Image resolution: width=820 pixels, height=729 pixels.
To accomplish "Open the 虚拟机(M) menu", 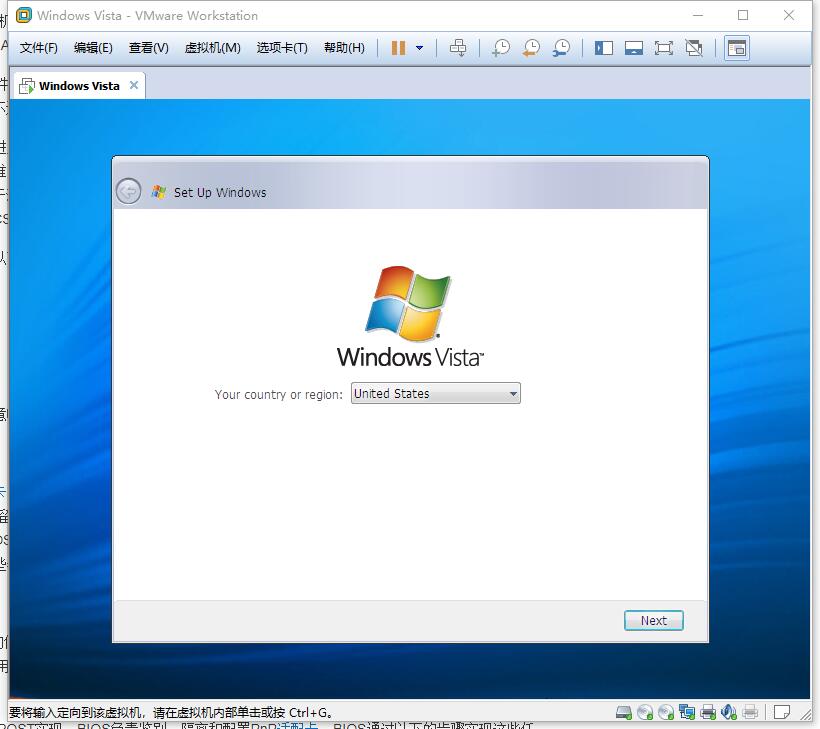I will point(212,48).
